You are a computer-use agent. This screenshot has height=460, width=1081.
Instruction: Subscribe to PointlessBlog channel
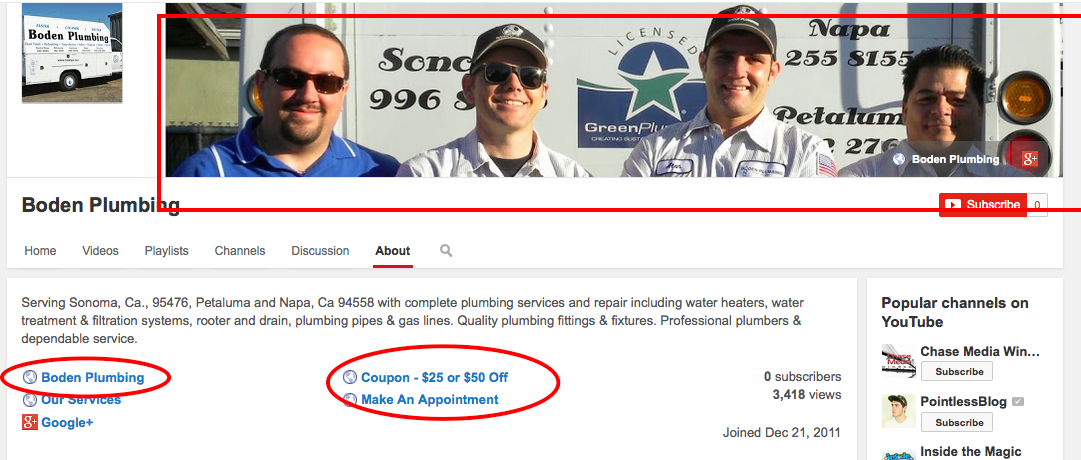(x=957, y=422)
